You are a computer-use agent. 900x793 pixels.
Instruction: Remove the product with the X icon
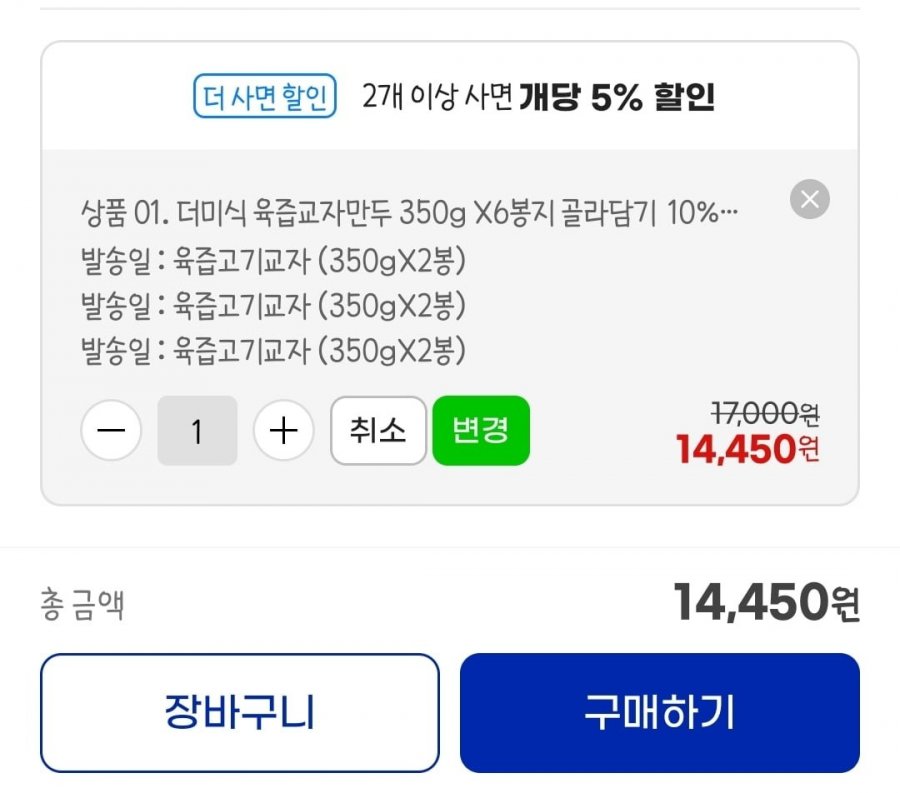pyautogui.click(x=809, y=200)
